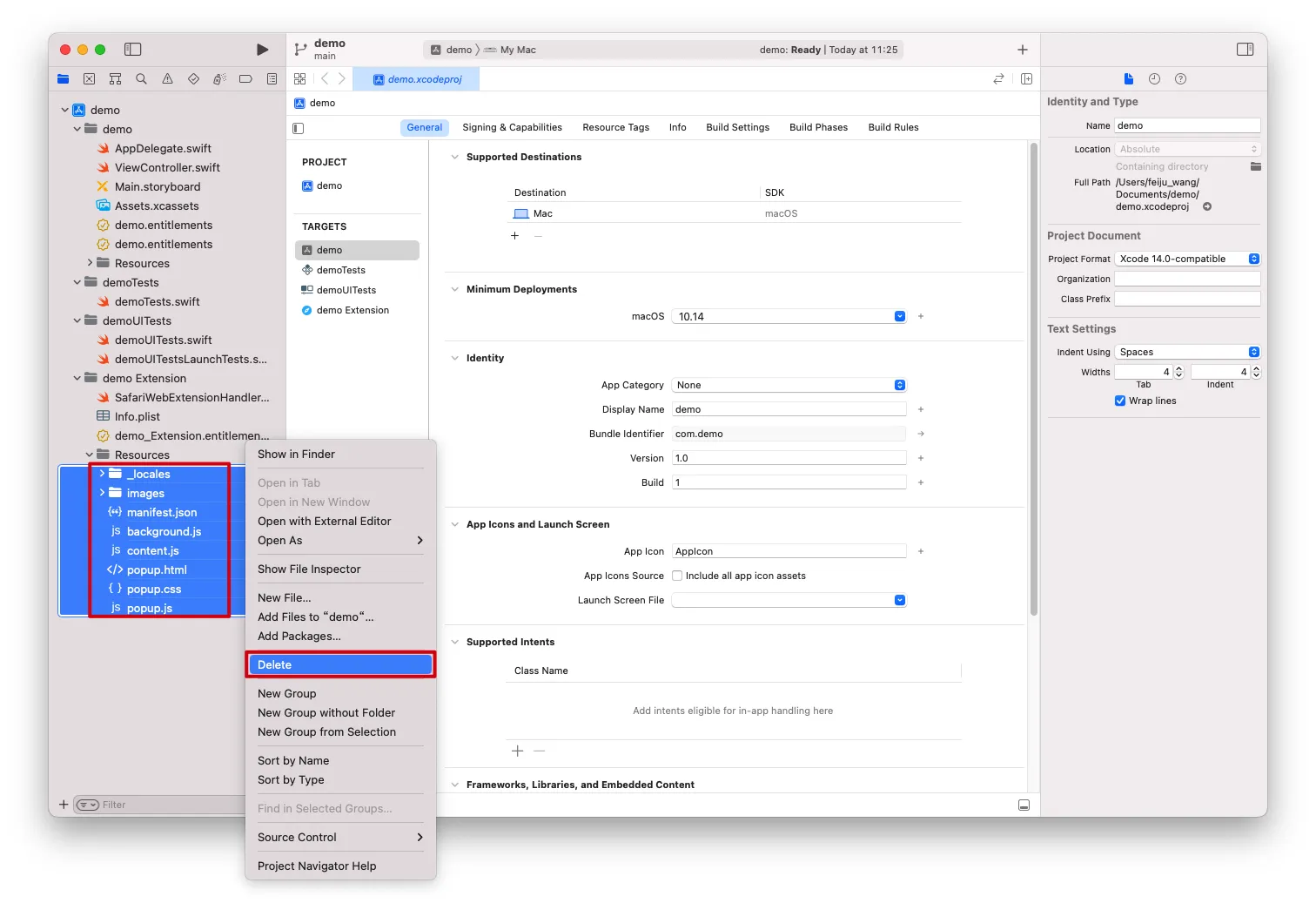
Task: Add a supported destination with plus
Action: click(514, 236)
